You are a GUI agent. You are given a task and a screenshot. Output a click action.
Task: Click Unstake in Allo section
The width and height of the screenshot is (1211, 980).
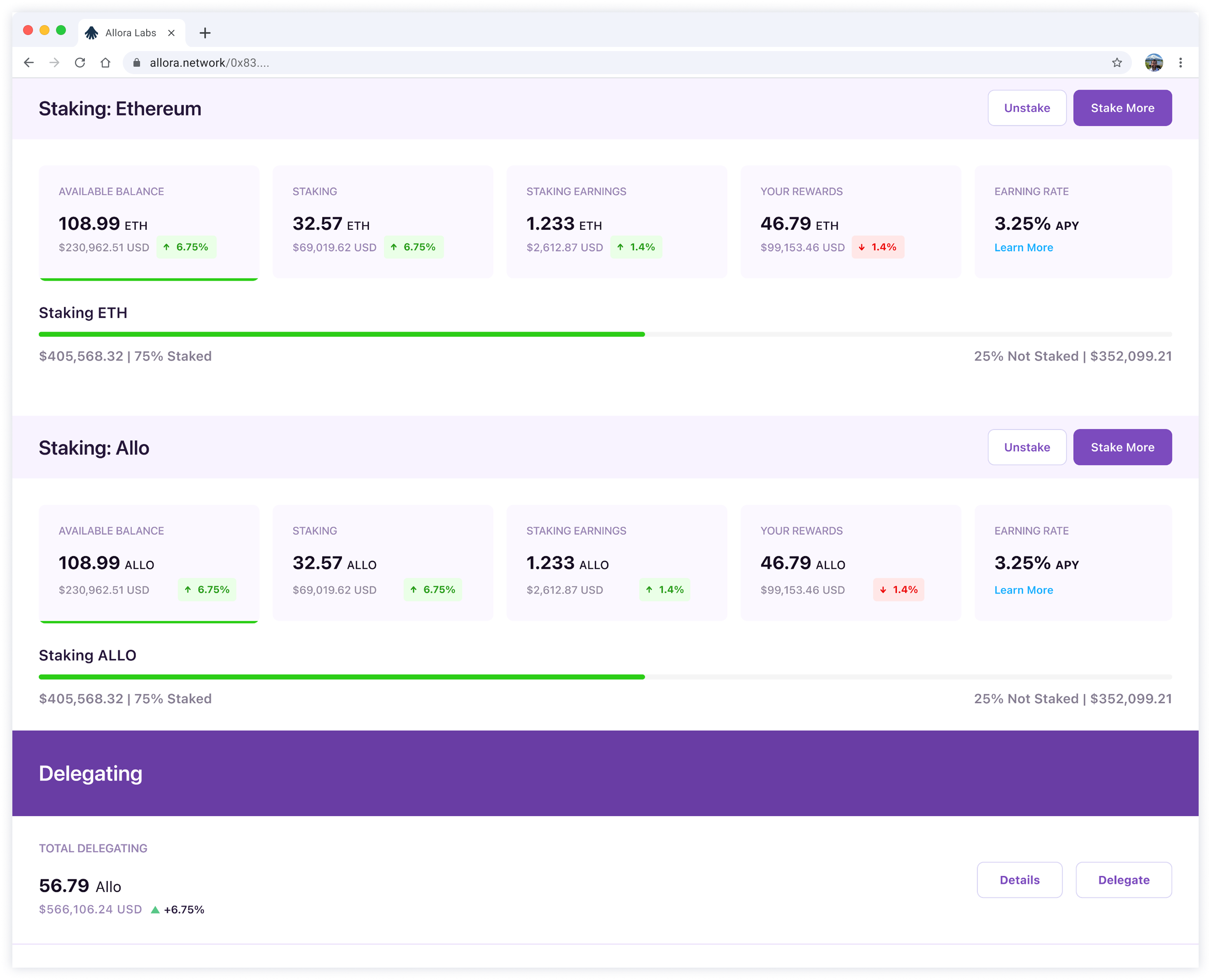(x=1026, y=447)
